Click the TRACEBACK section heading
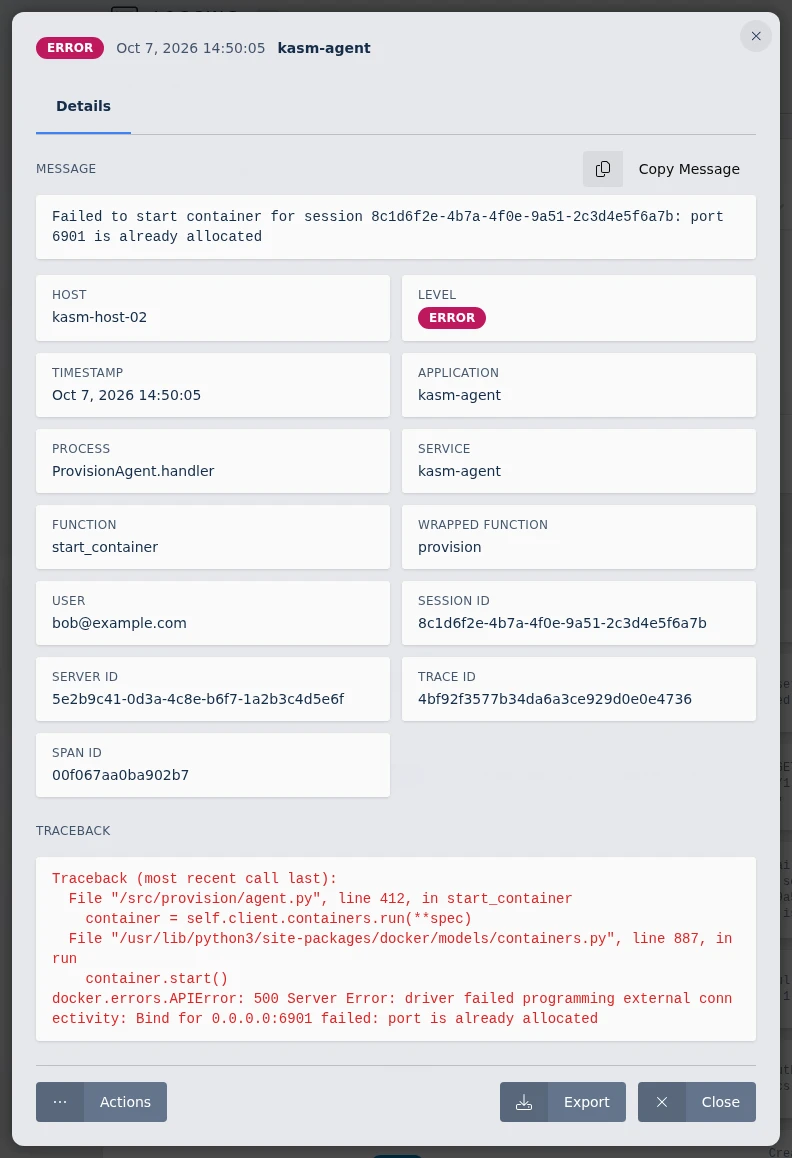 point(73,831)
